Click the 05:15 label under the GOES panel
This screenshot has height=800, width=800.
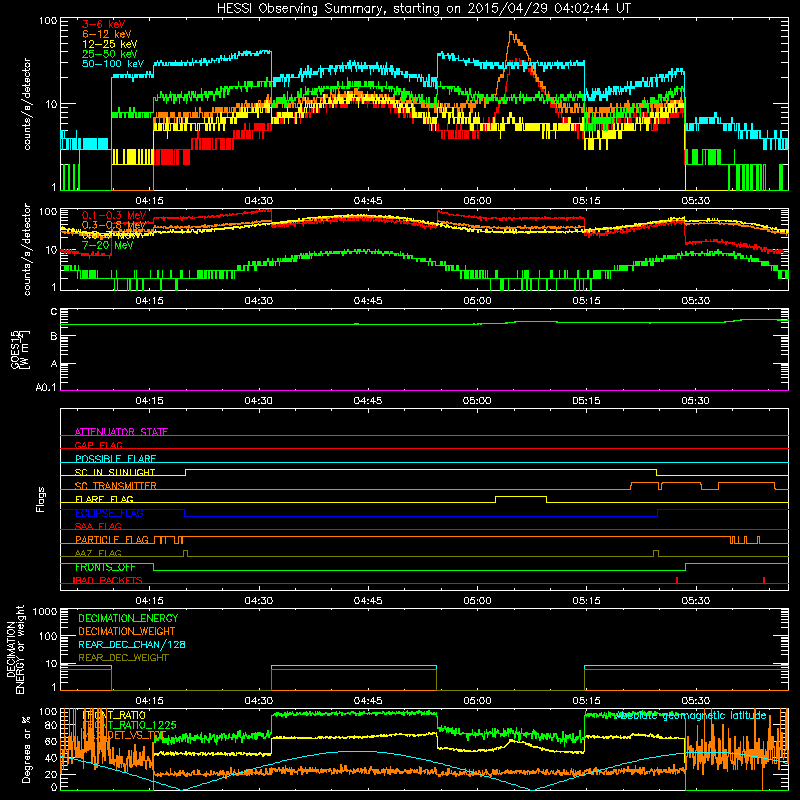click(x=586, y=401)
